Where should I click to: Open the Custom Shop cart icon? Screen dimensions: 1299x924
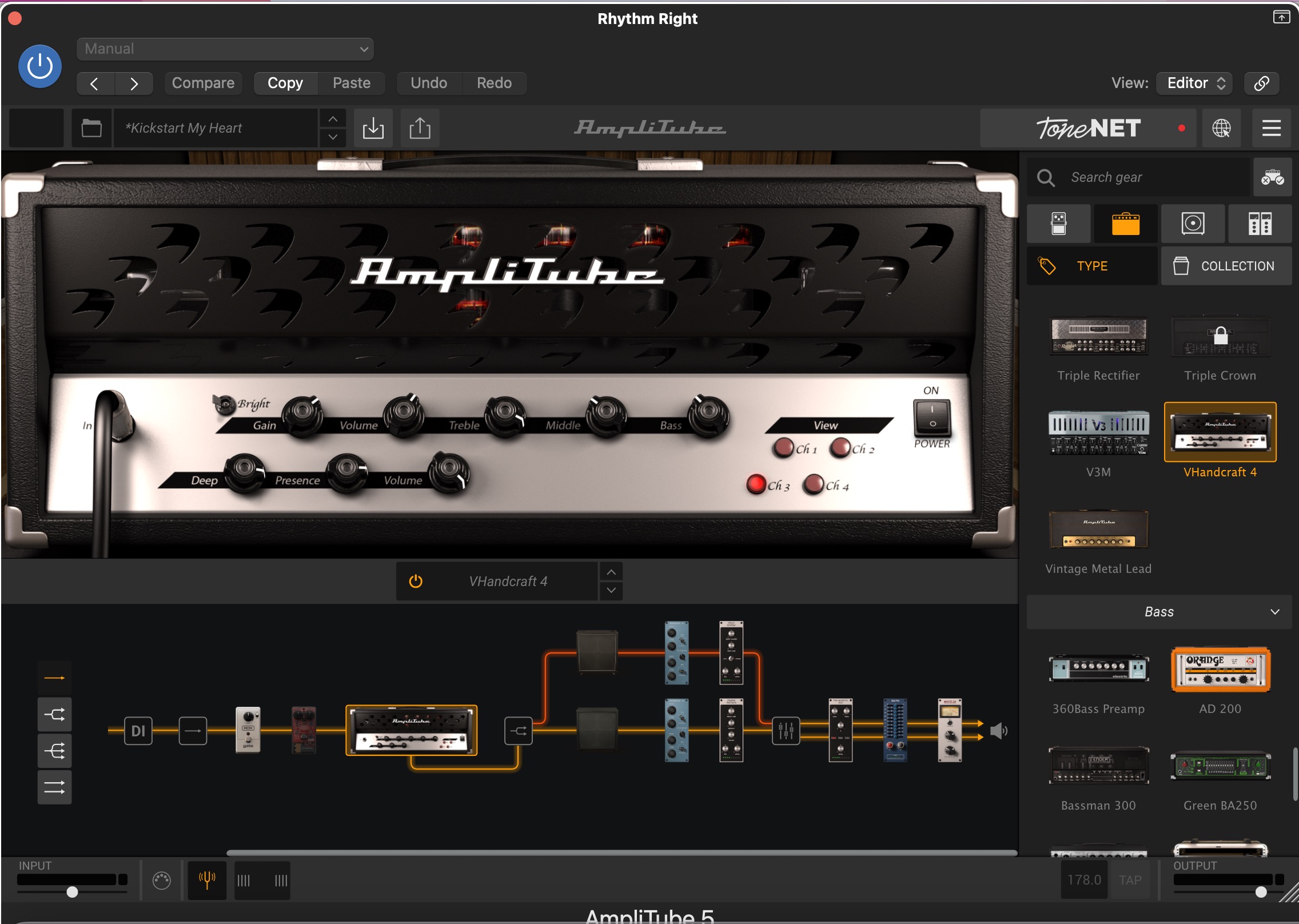(x=1273, y=177)
